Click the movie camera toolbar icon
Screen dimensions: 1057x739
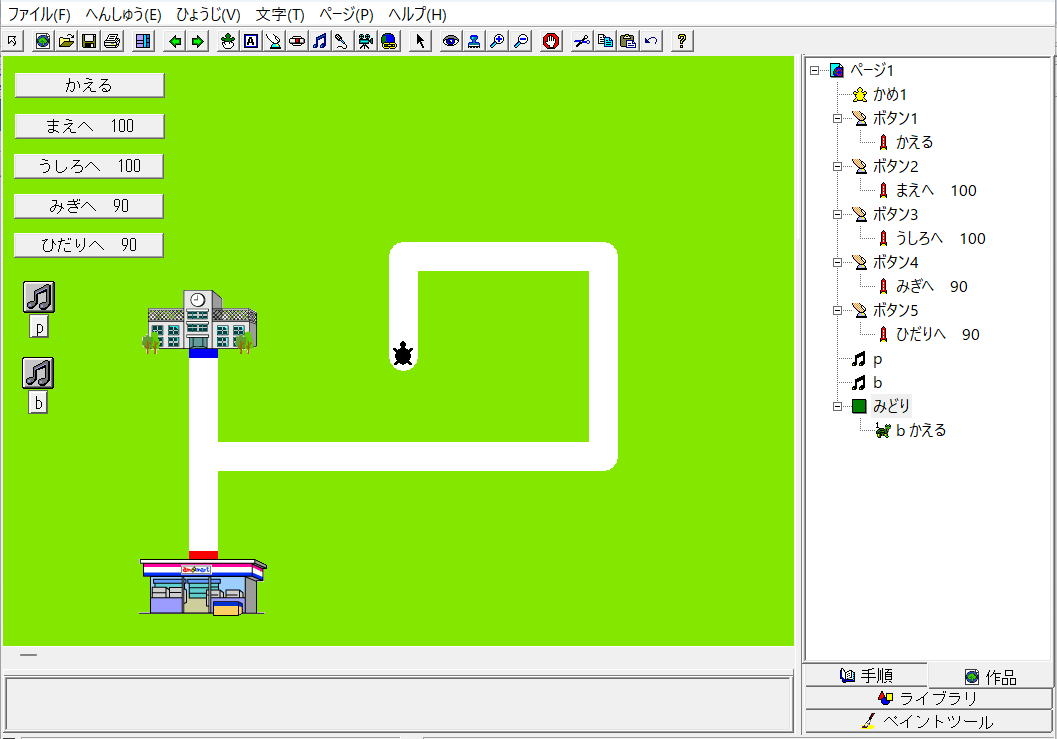click(365, 41)
